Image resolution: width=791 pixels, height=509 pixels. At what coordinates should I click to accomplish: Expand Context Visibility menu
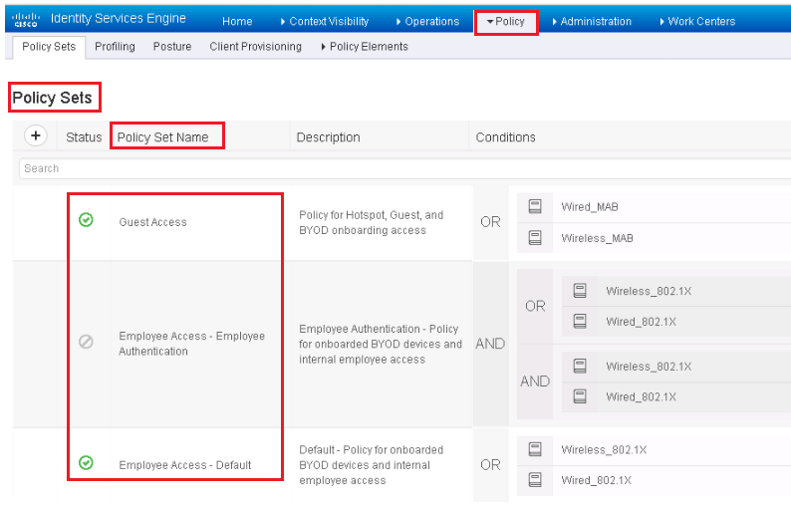(x=324, y=21)
